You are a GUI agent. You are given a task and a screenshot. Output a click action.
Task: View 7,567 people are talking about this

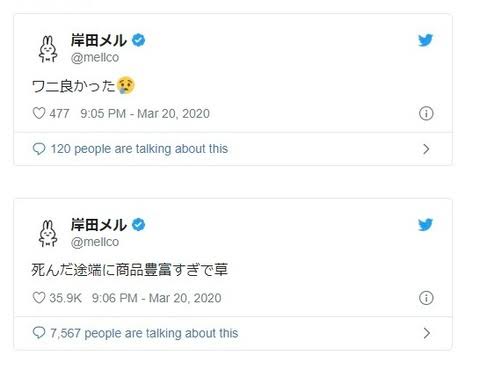[144, 333]
